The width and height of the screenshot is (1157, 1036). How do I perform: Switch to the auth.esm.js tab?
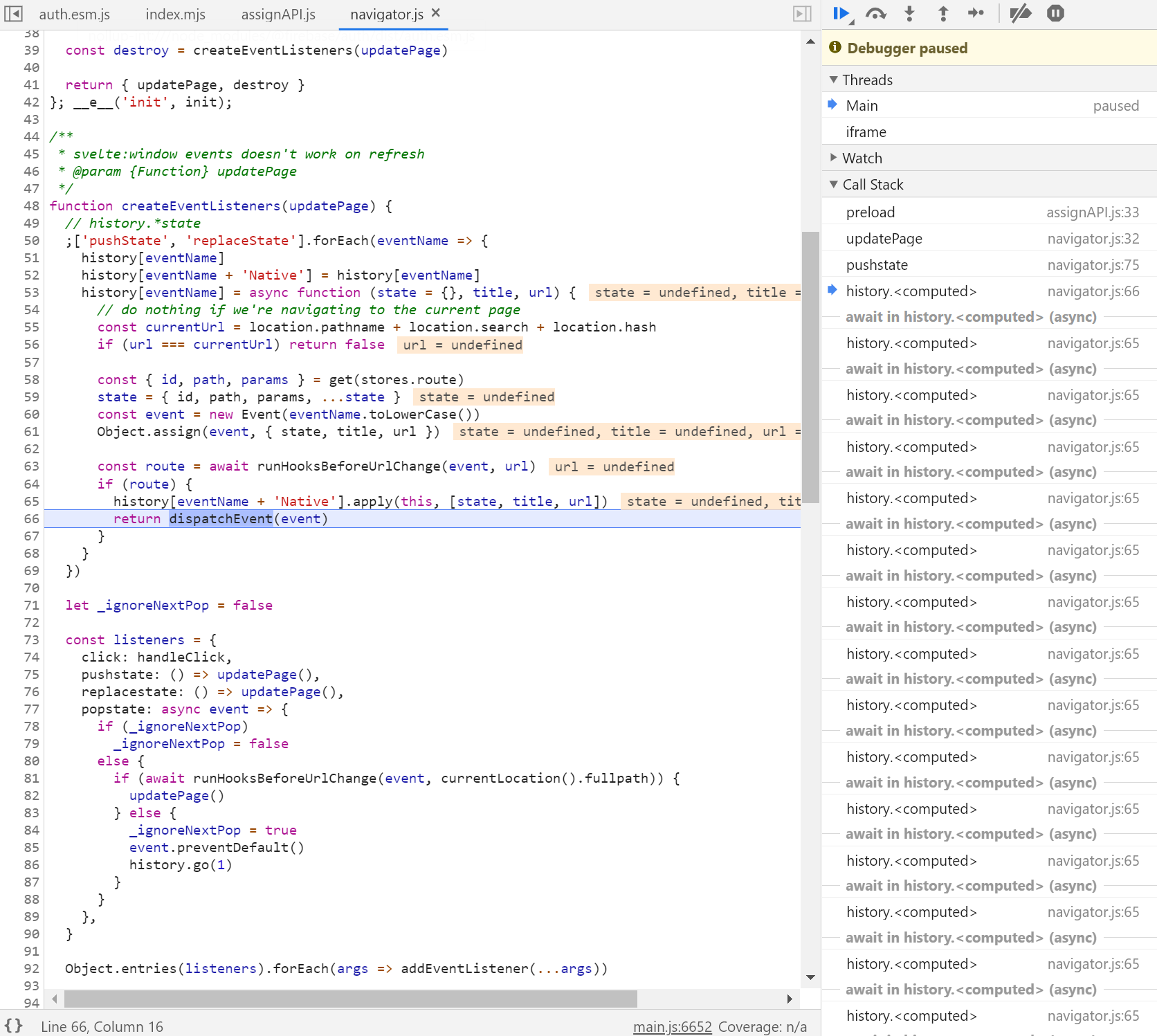[75, 15]
